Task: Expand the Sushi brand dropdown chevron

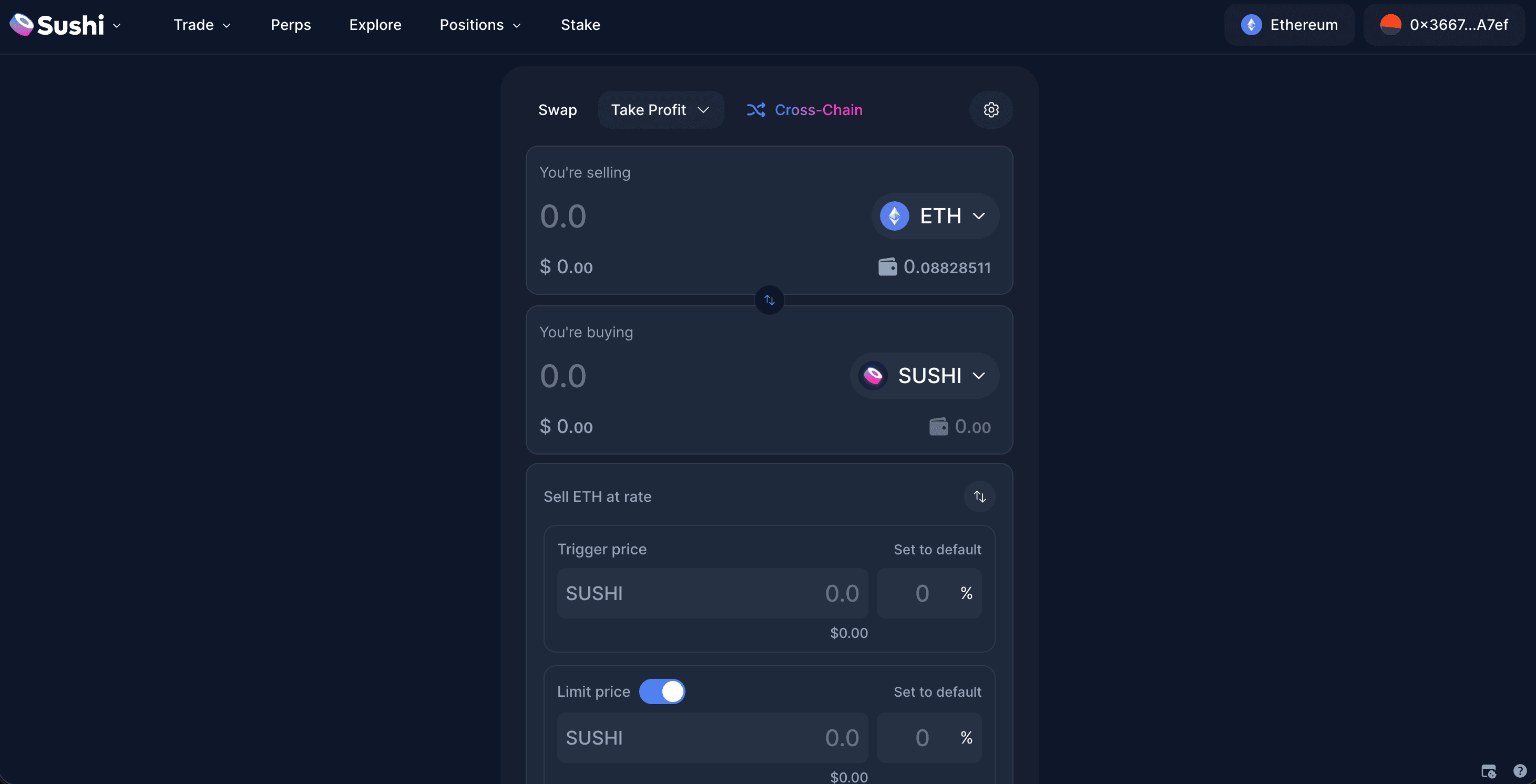Action: [117, 26]
